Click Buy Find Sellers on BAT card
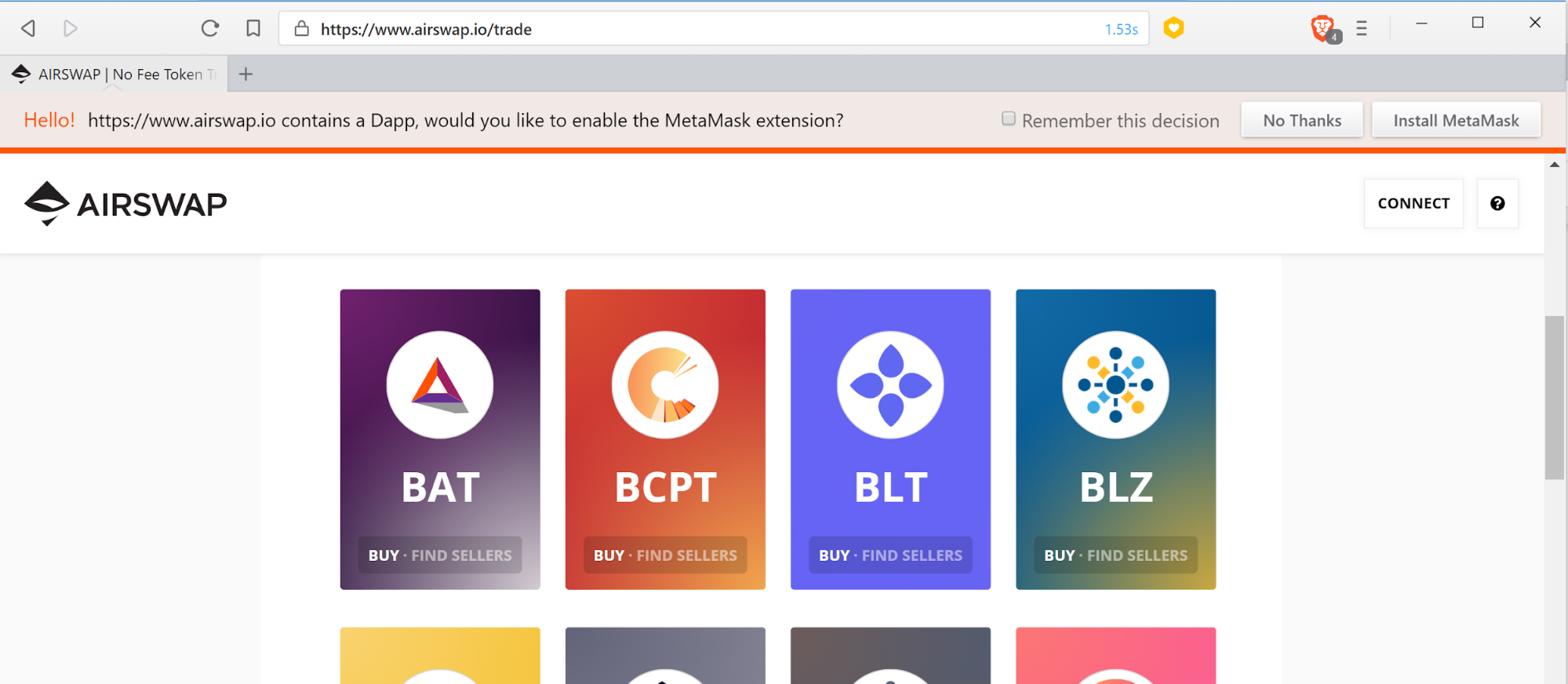 click(x=440, y=555)
